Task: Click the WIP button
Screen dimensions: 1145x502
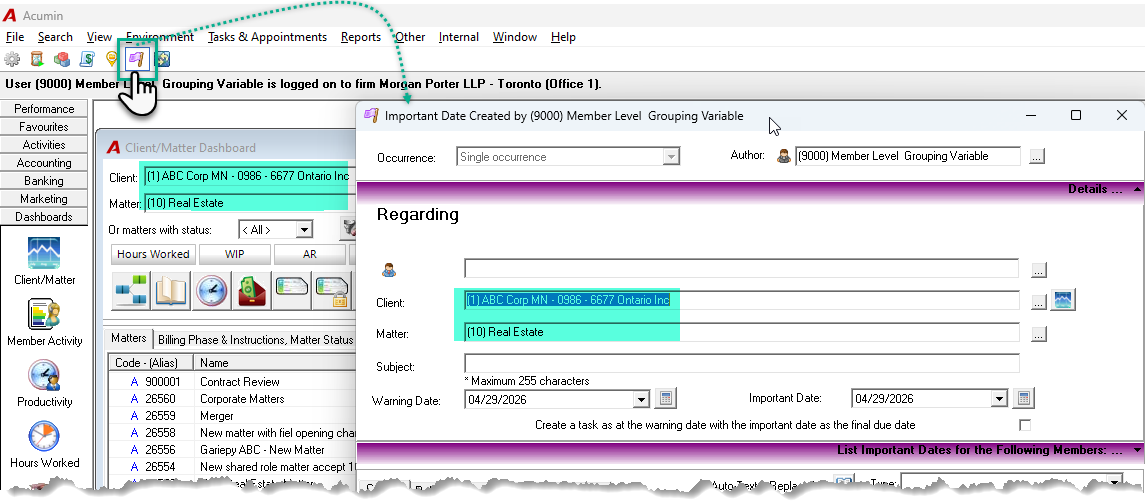Action: (234, 254)
